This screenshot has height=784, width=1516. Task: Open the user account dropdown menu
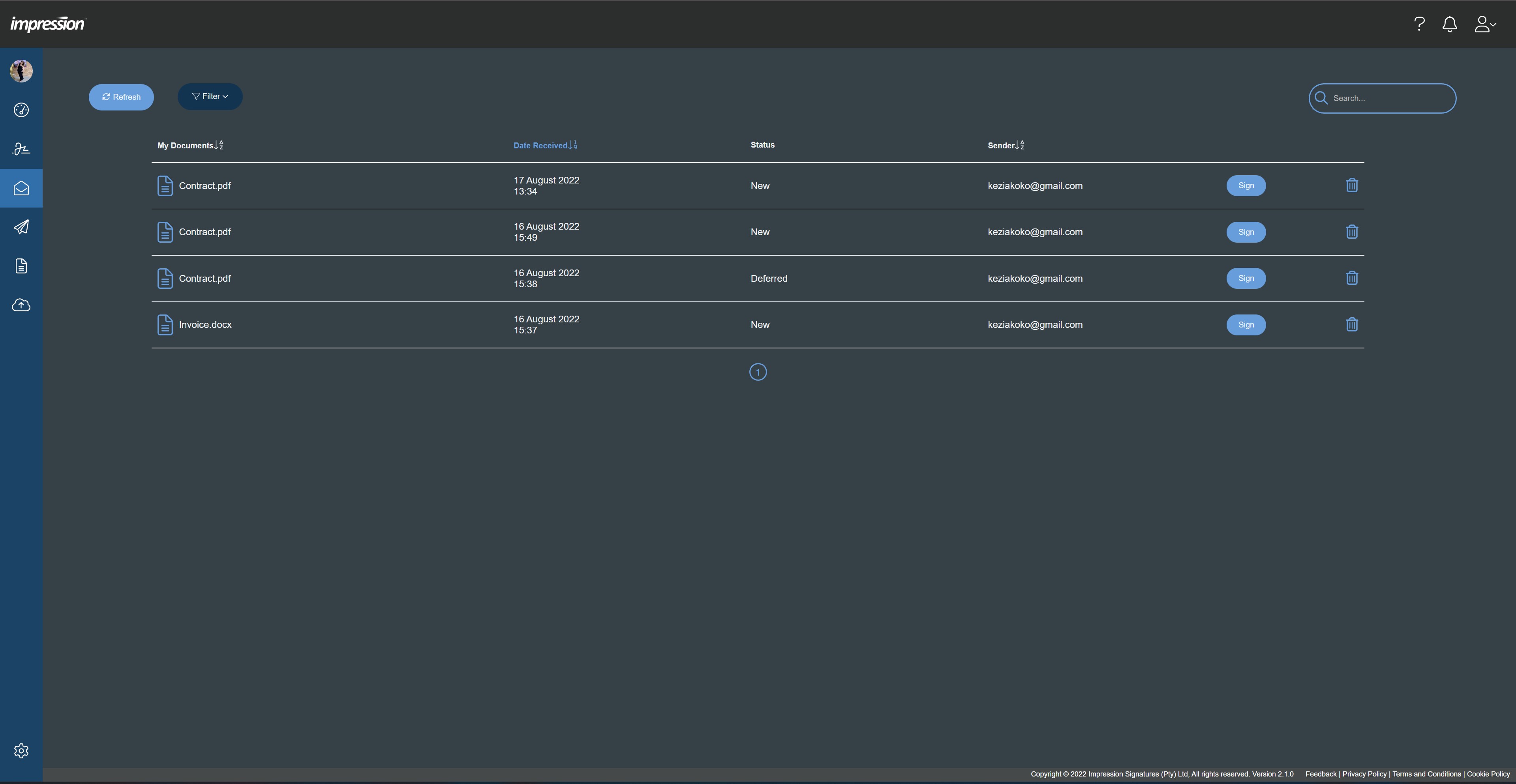(x=1485, y=24)
